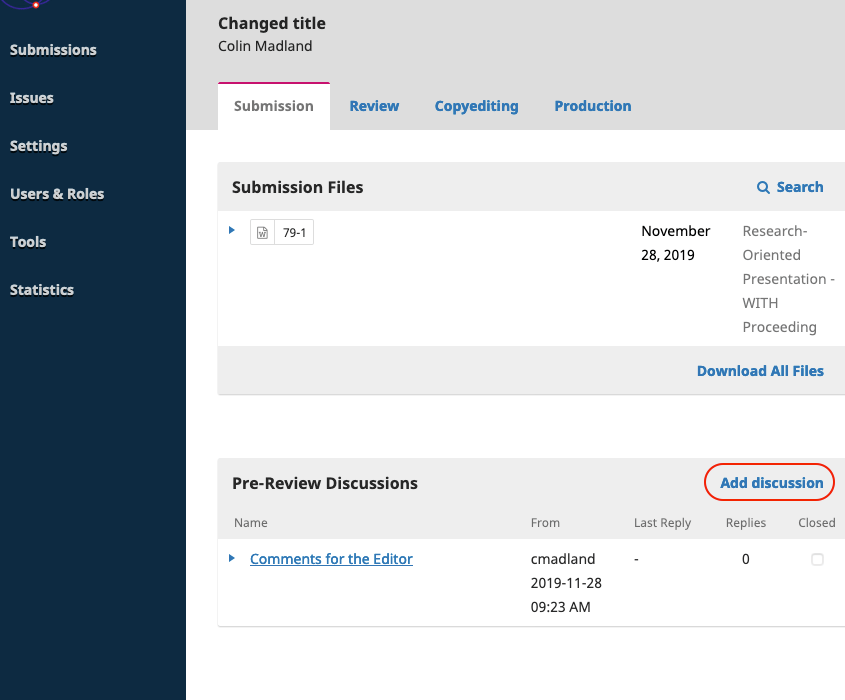Click the Word document icon for file 79-1
The image size is (845, 700).
point(262,233)
